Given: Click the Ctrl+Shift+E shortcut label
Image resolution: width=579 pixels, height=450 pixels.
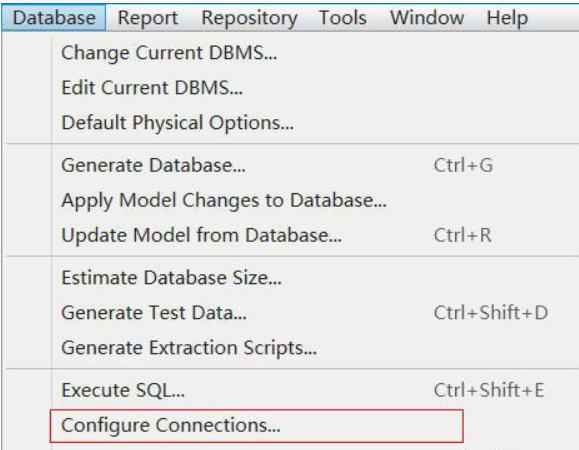Looking at the screenshot, I should tap(489, 390).
